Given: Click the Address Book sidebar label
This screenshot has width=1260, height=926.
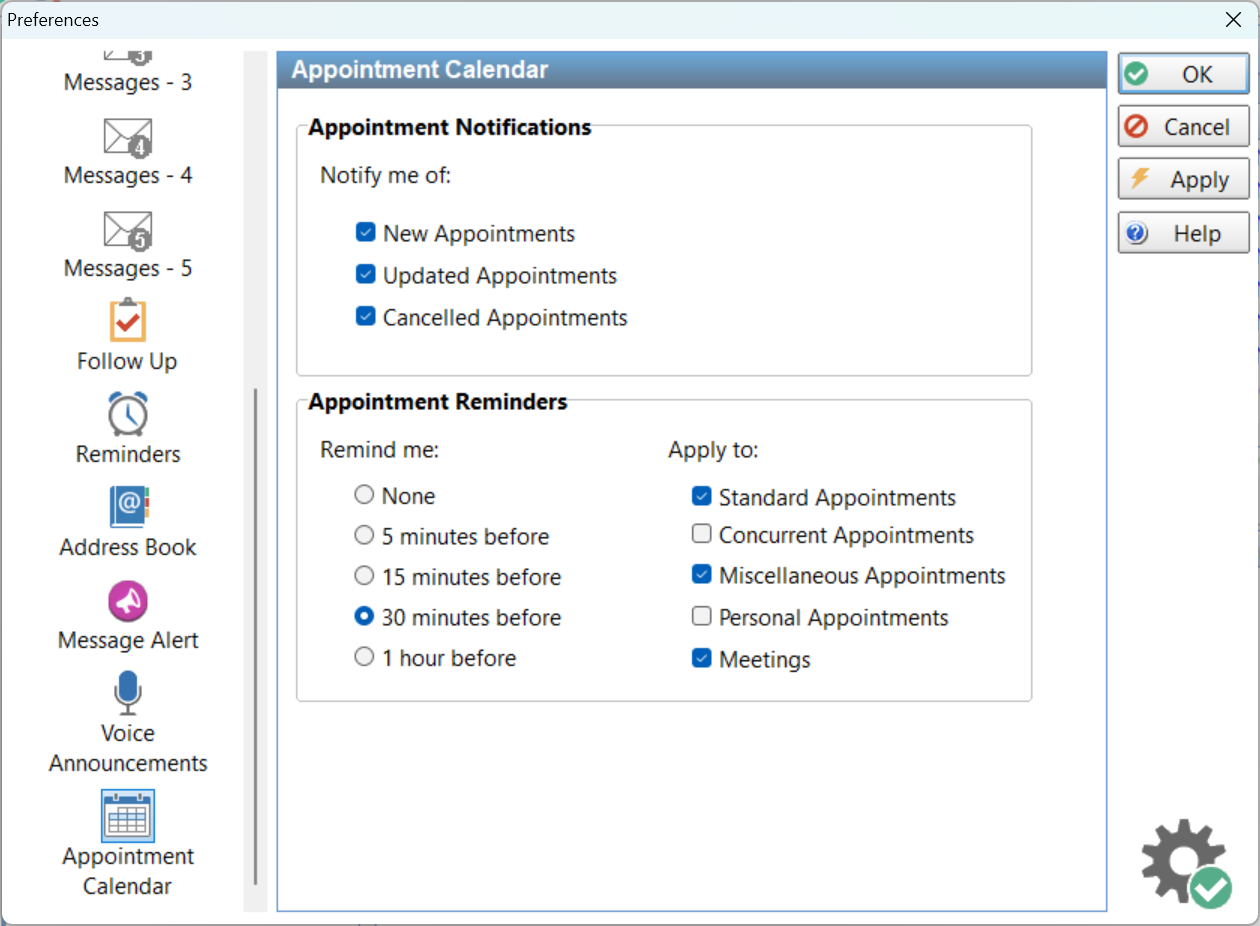Looking at the screenshot, I should tap(128, 547).
